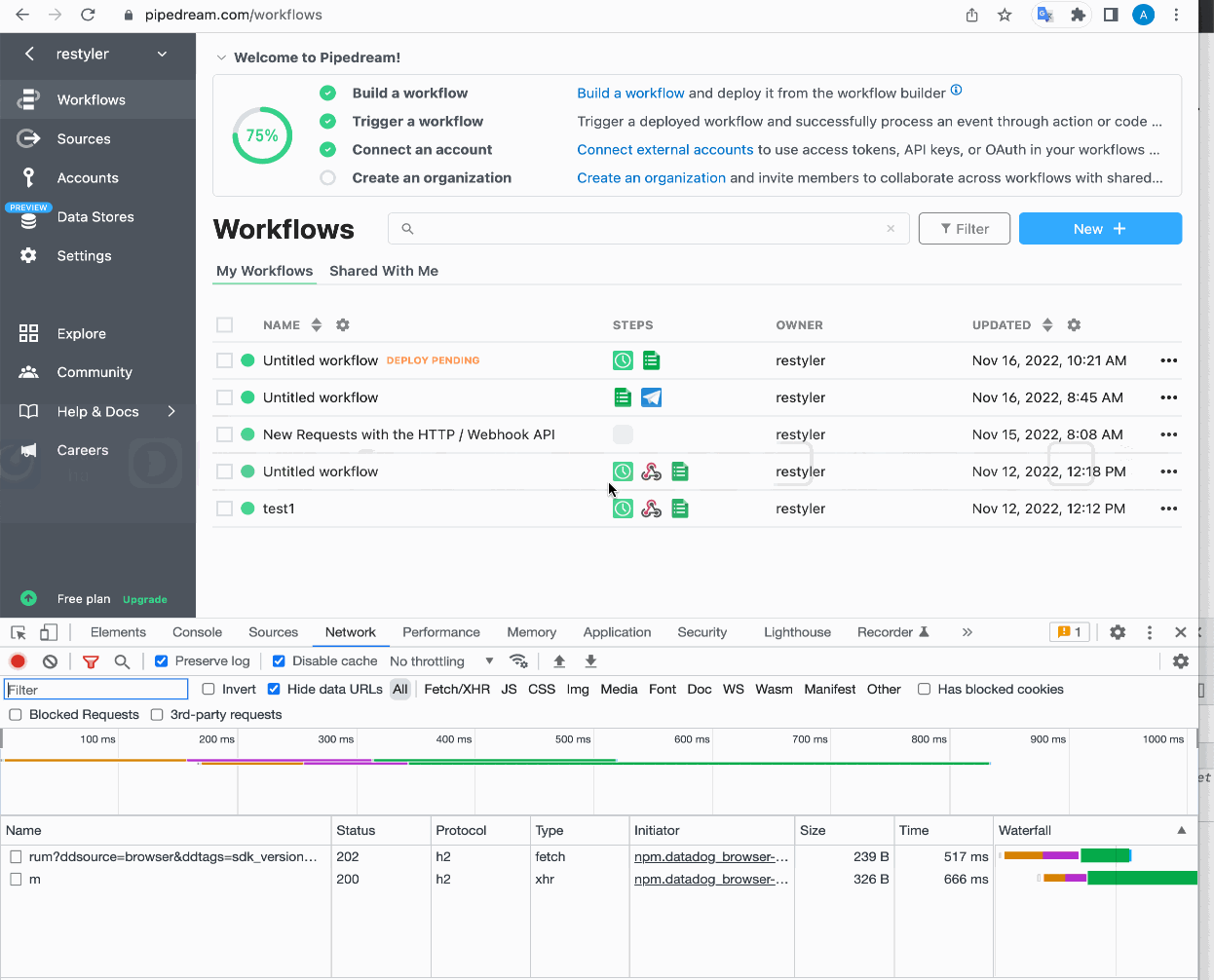This screenshot has width=1214, height=980.
Task: Stop recording network log with red button
Action: 18,660
